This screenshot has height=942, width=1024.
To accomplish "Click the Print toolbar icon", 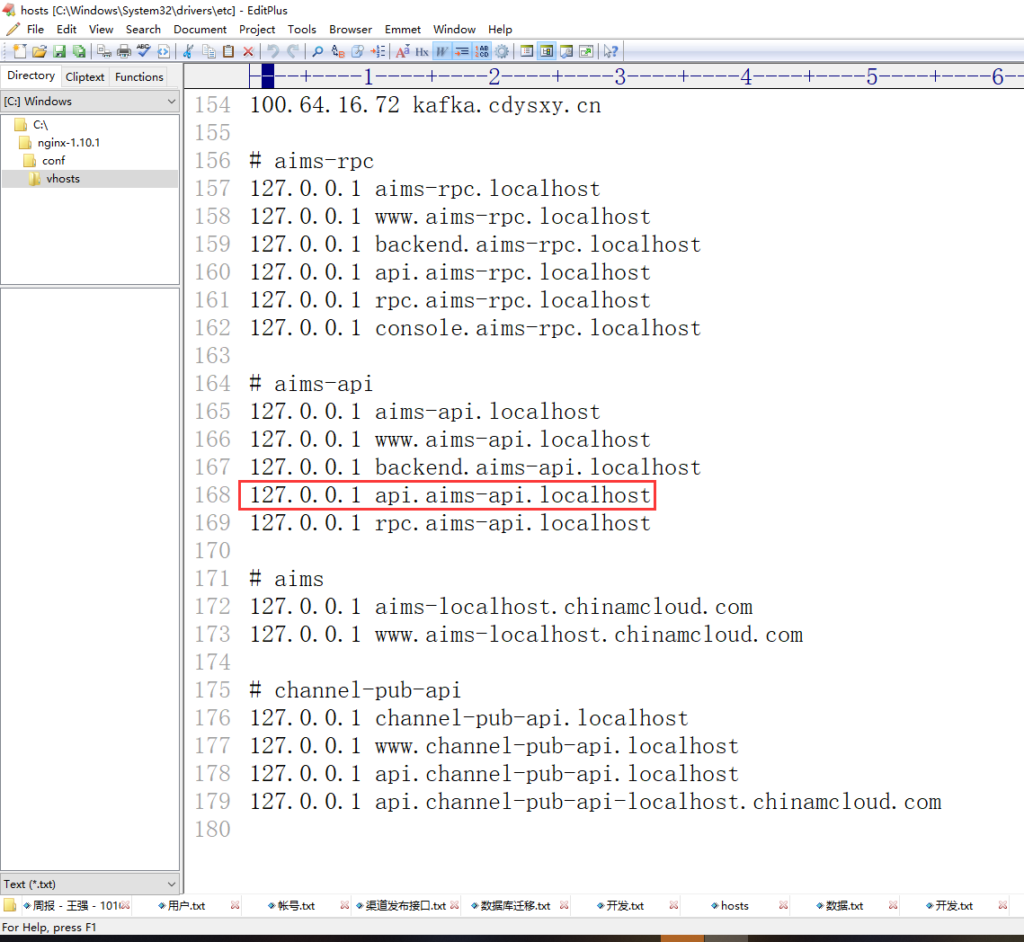I will tap(124, 51).
